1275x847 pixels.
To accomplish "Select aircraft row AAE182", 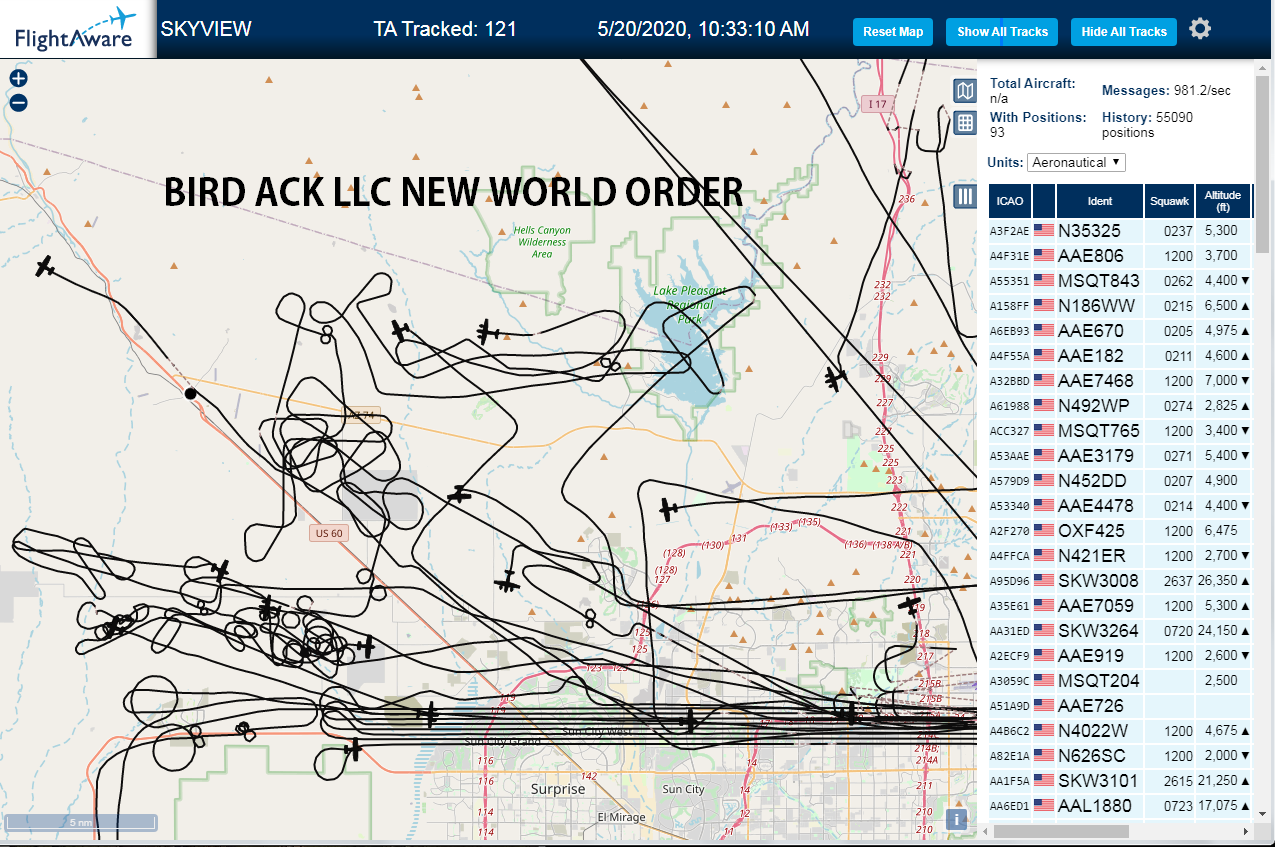I will pos(1120,356).
